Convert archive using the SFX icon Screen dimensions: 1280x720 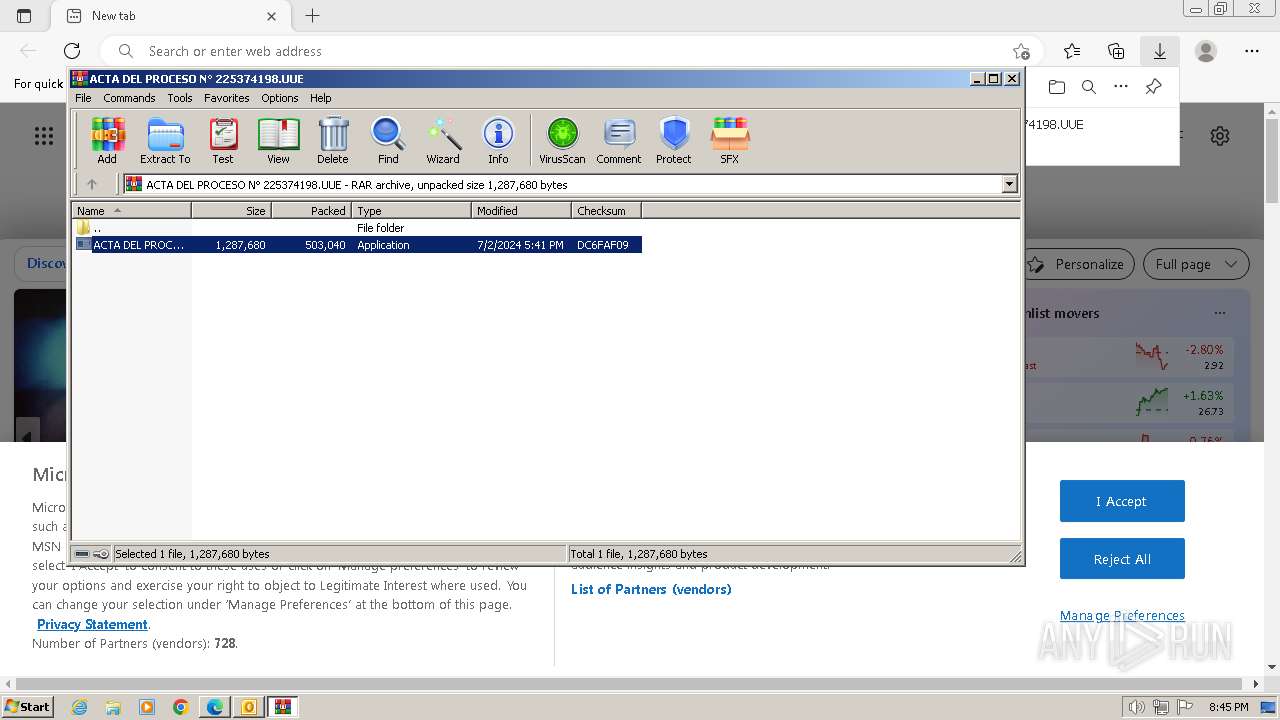tap(730, 140)
